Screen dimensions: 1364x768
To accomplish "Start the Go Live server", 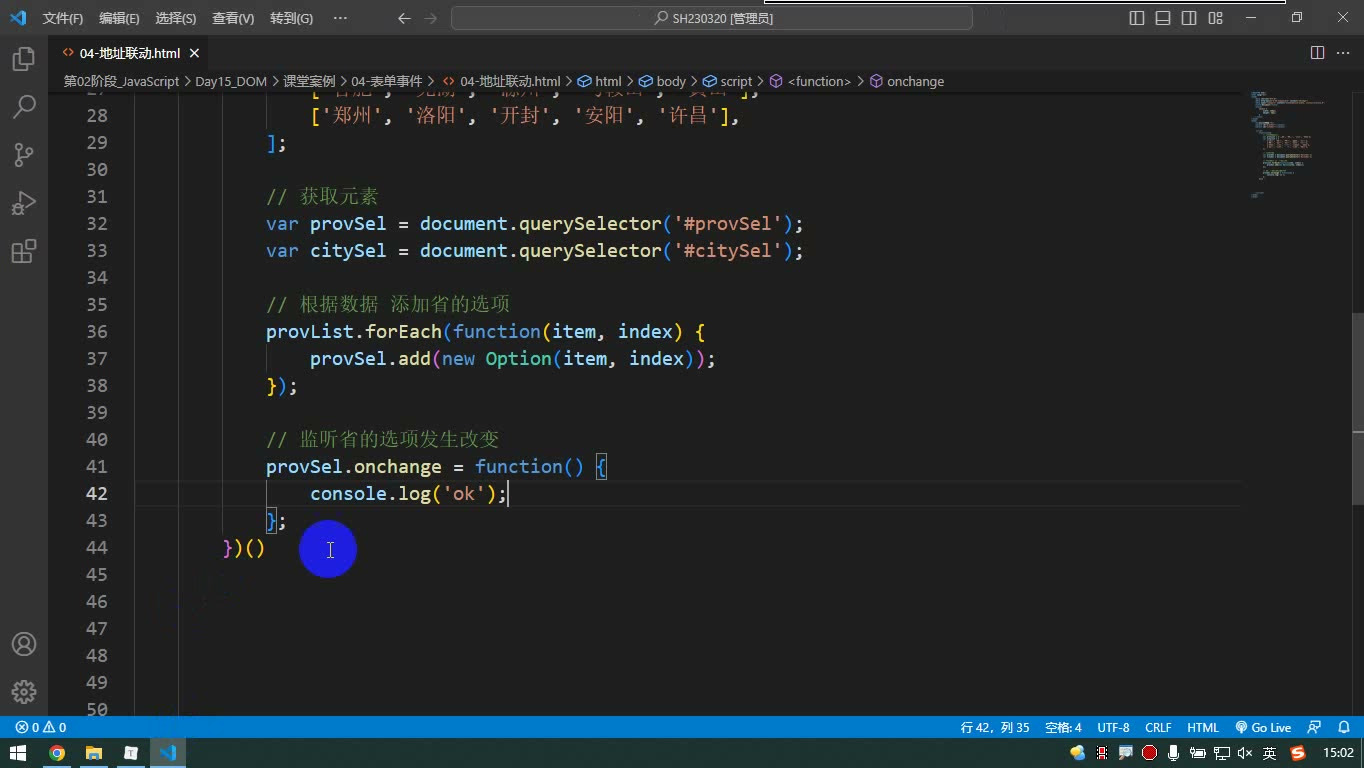I will point(1263,728).
